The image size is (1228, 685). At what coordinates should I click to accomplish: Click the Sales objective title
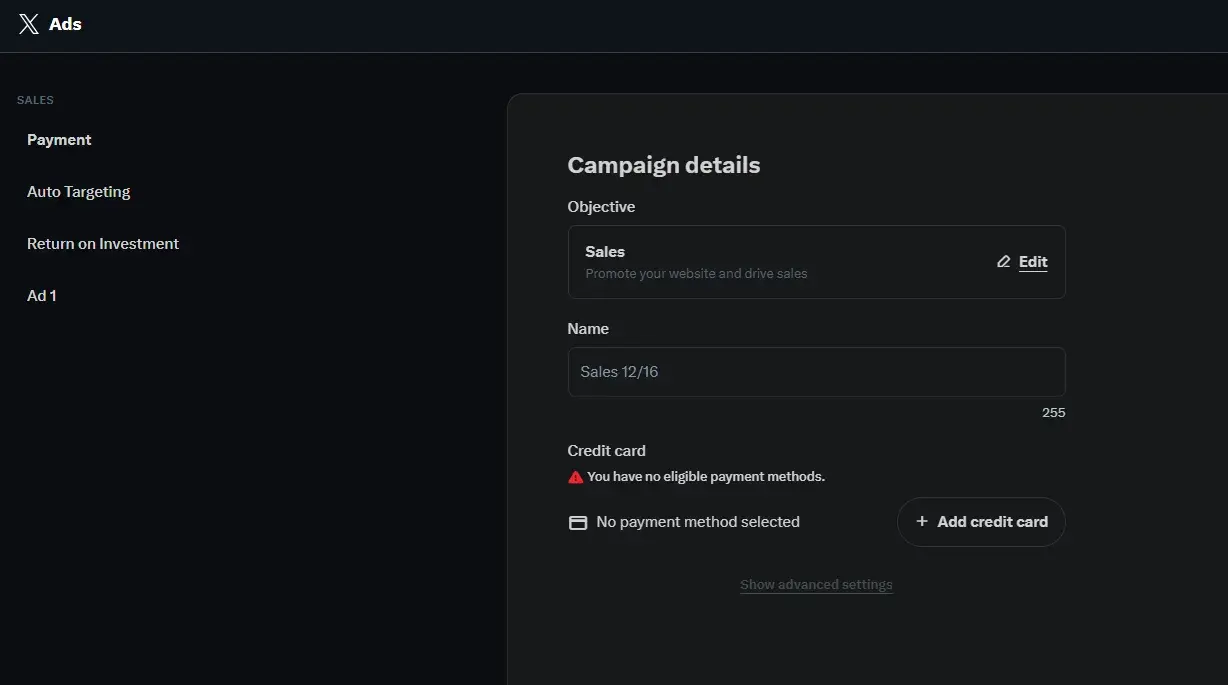coord(605,252)
